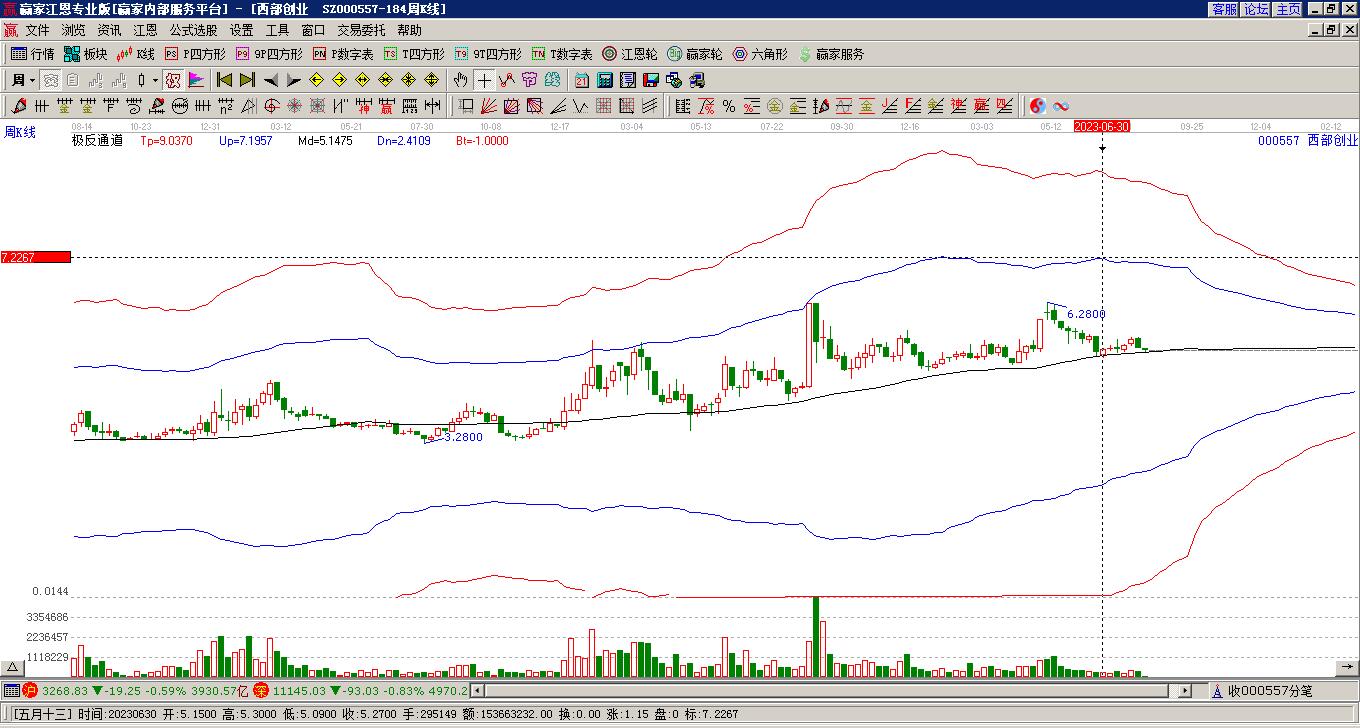Click the 7.2267 red price label
The image size is (1360, 728).
coord(36,257)
